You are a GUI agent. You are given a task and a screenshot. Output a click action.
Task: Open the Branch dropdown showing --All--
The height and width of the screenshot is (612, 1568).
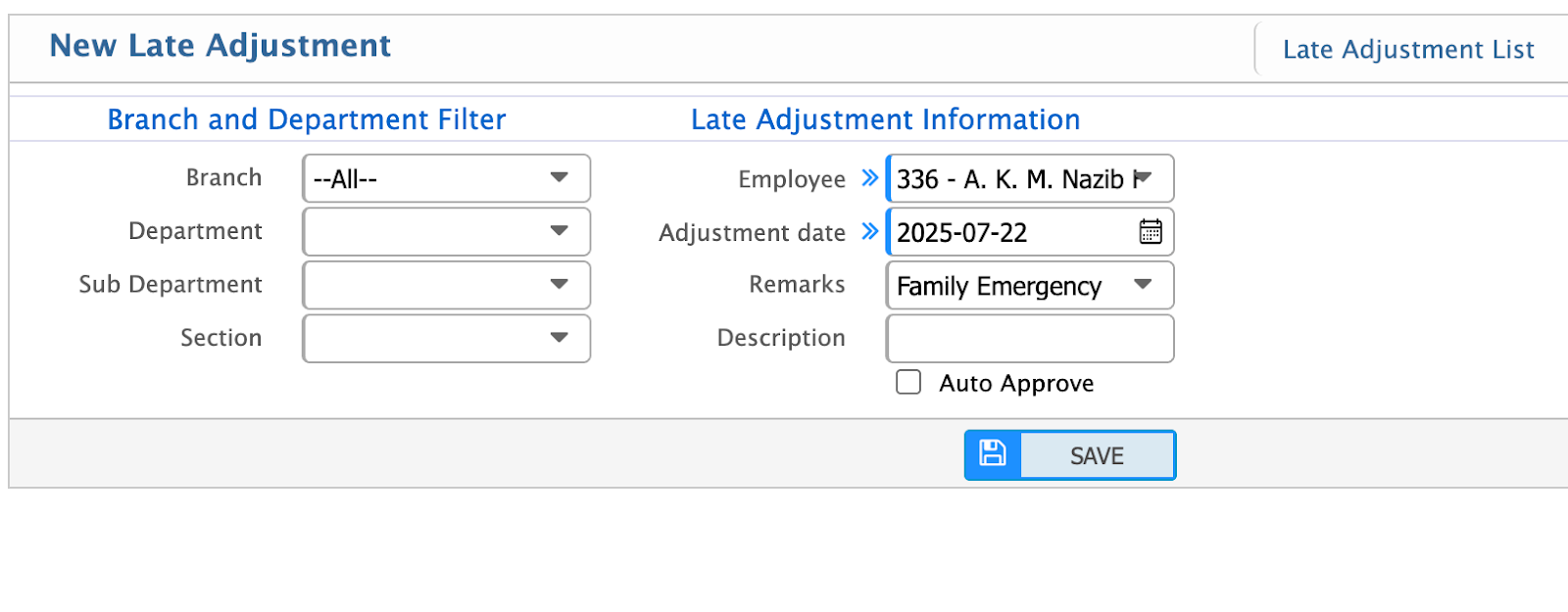[446, 178]
